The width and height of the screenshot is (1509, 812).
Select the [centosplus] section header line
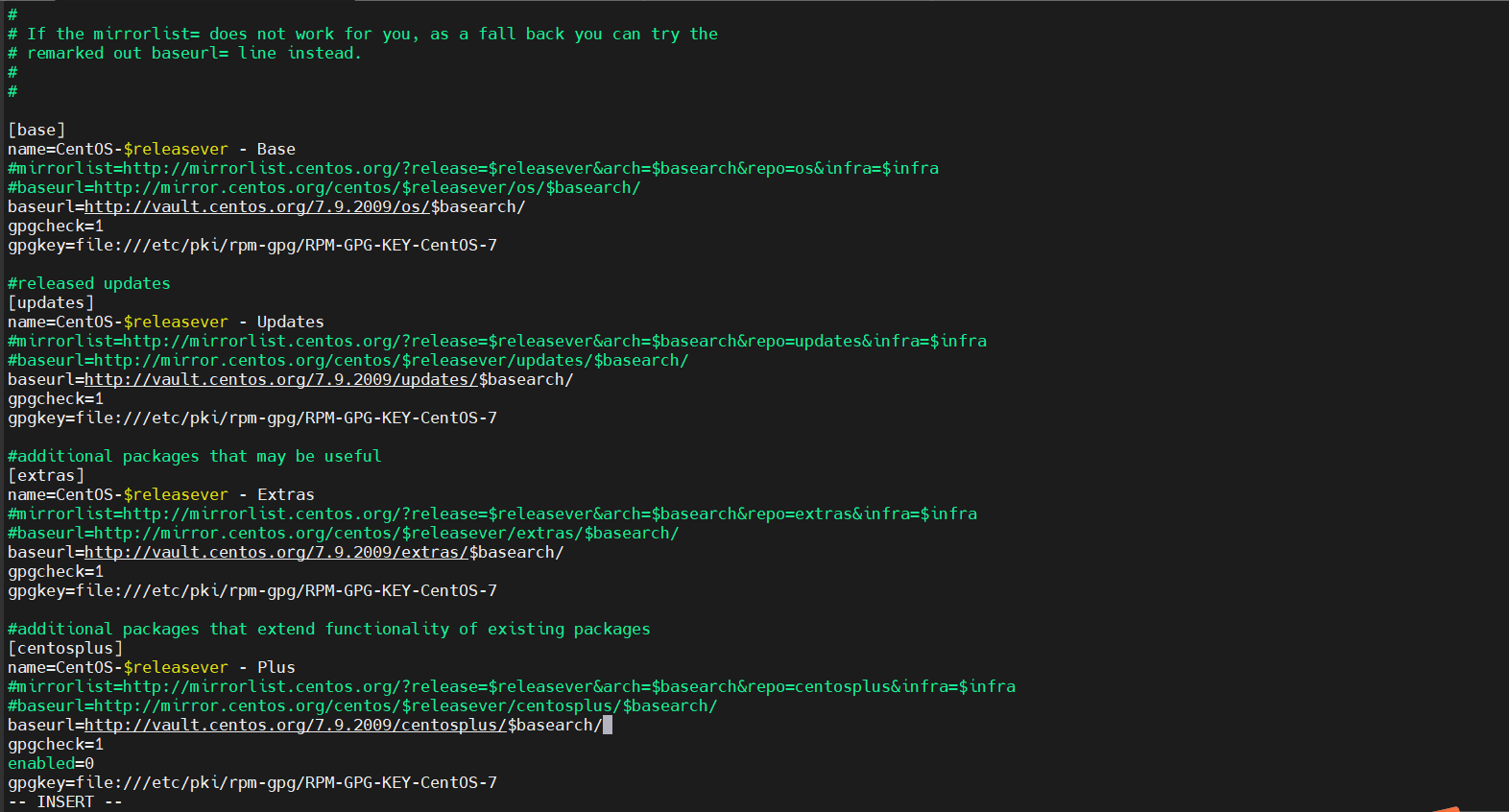[x=65, y=649]
